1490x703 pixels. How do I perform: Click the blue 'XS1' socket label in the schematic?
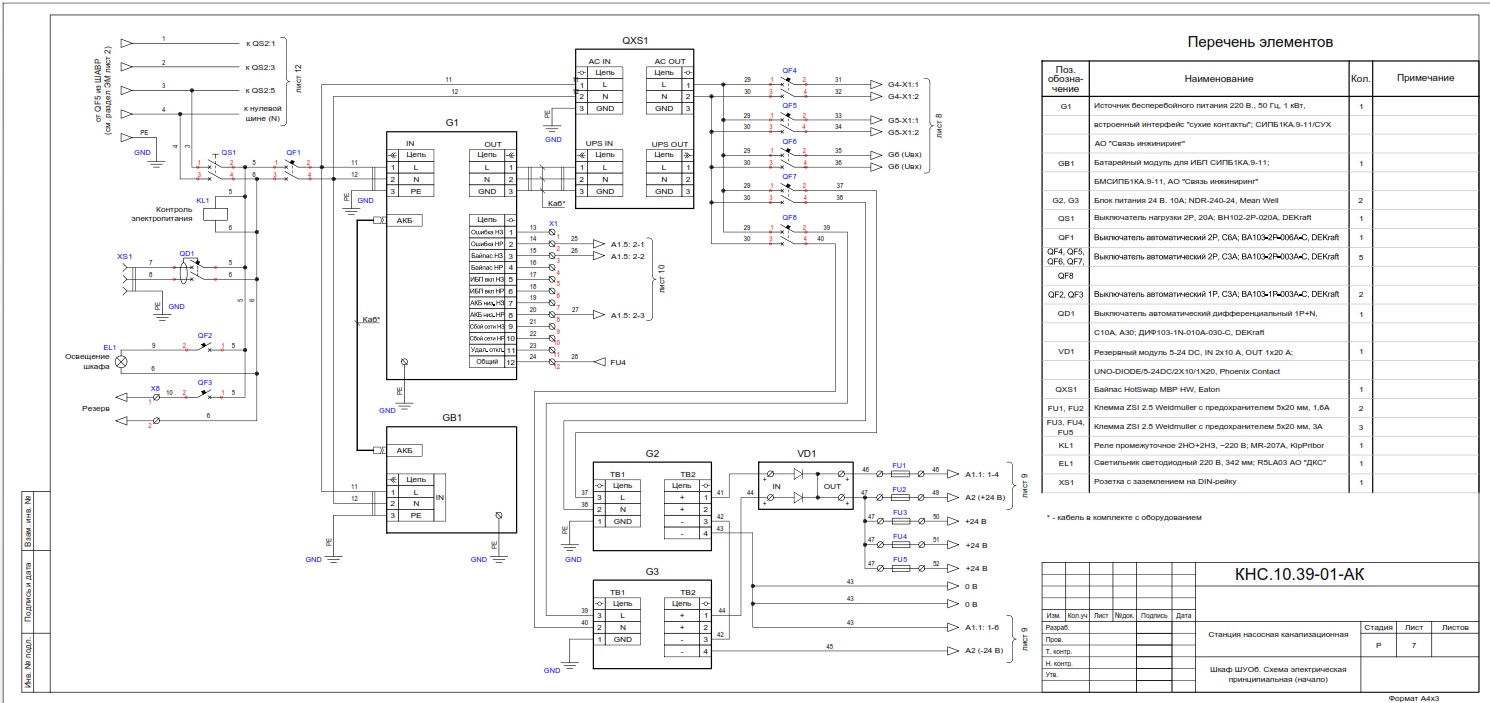tap(124, 257)
